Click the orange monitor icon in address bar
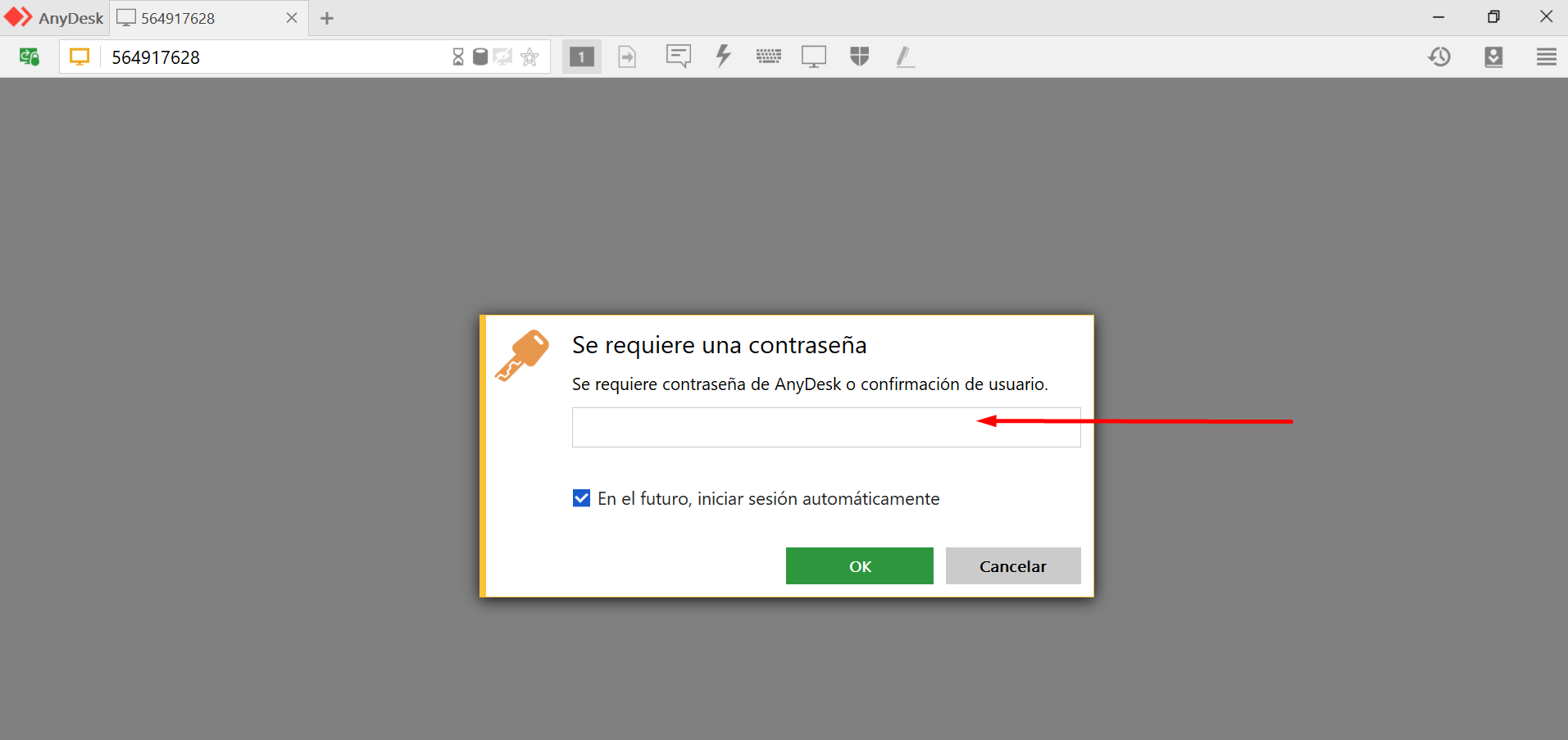Viewport: 1568px width, 740px height. (80, 57)
